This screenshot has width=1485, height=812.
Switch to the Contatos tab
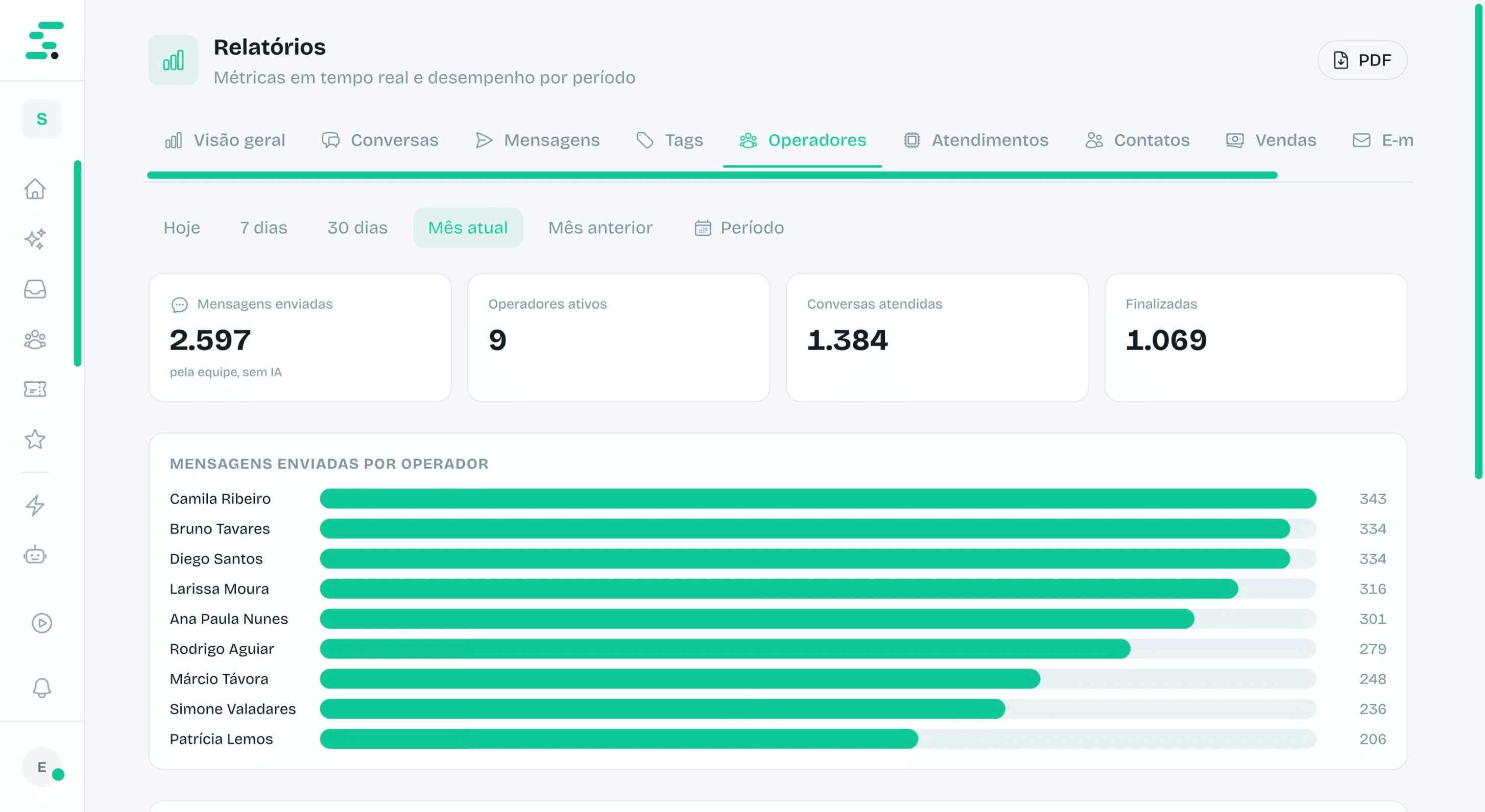click(x=1137, y=140)
